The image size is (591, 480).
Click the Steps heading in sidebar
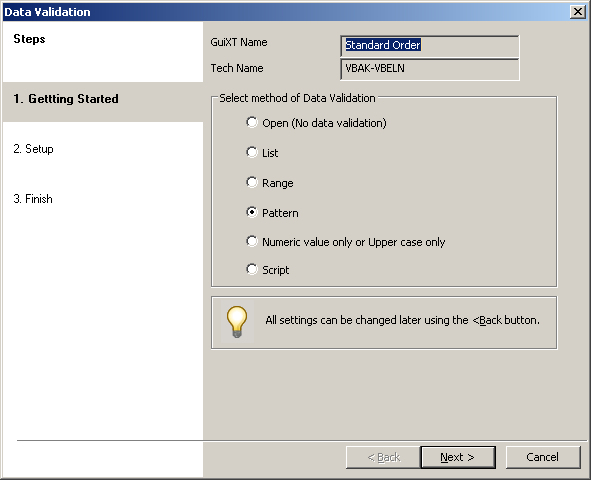29,39
